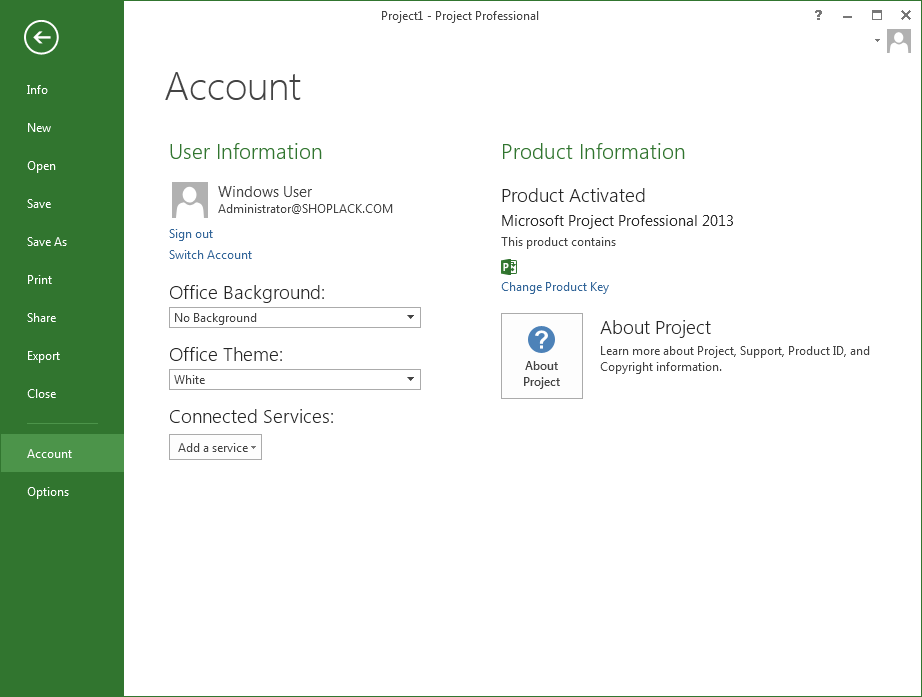Open the account dropdown arrow beside top-right avatar
922x697 pixels.
877,41
